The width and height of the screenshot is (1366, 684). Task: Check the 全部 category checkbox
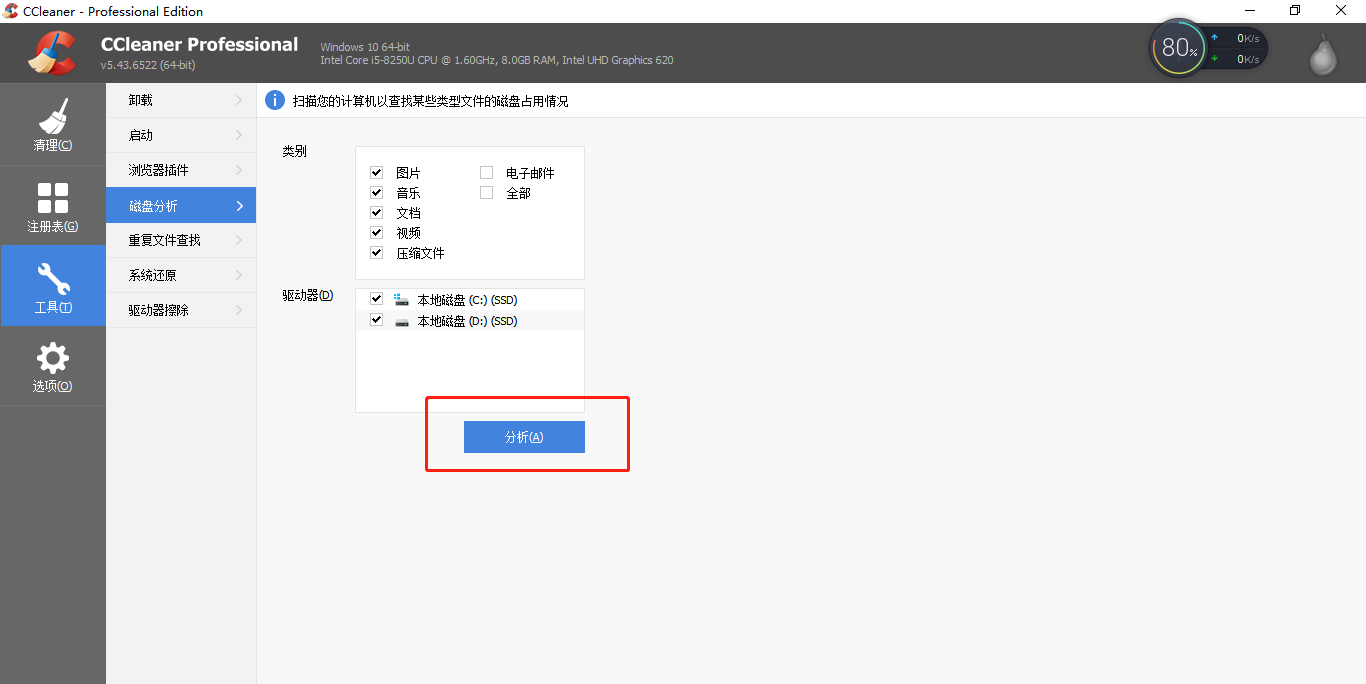pos(487,192)
